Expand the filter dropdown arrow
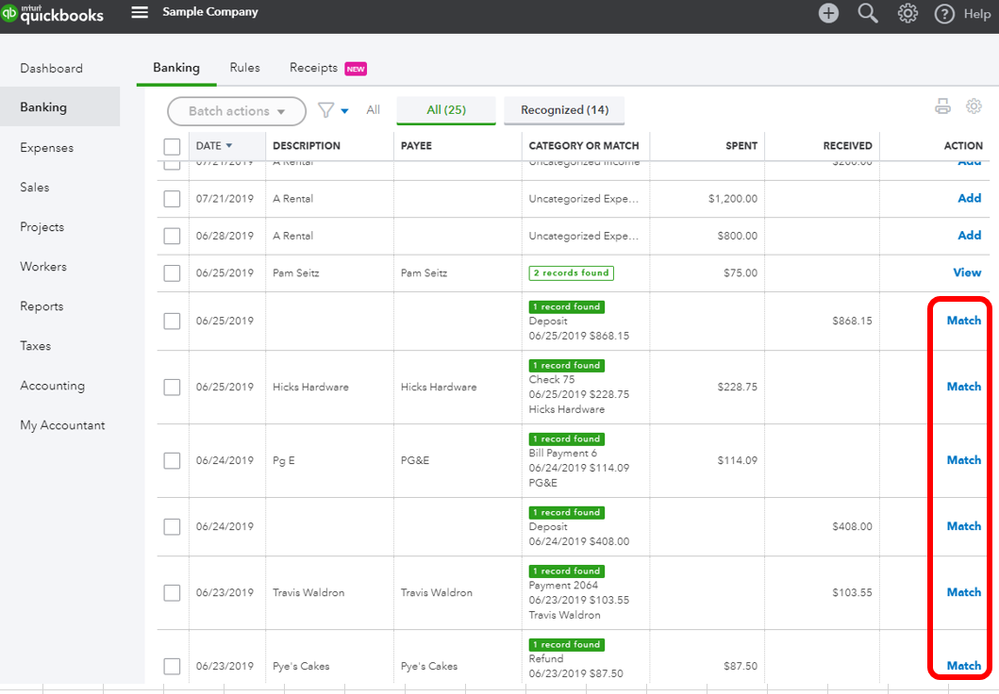This screenshot has height=694, width=999. [x=345, y=111]
